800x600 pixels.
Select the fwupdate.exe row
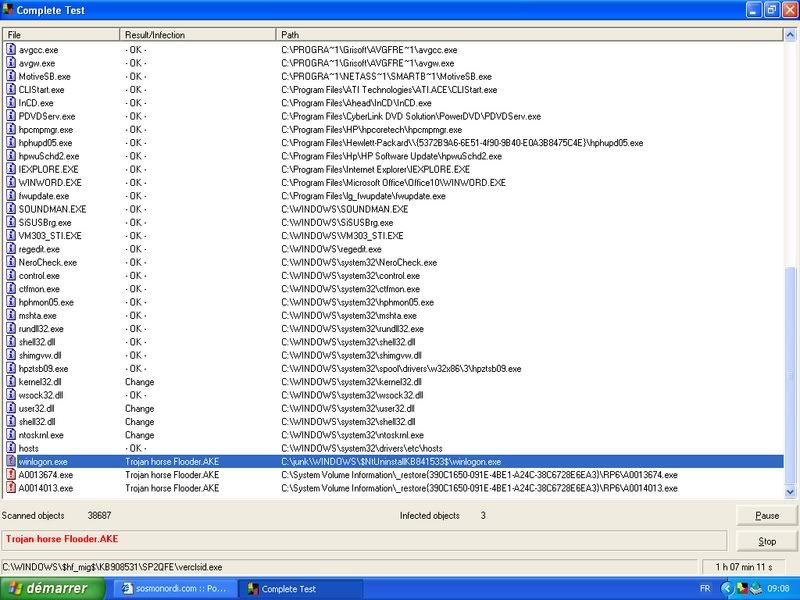point(393,195)
